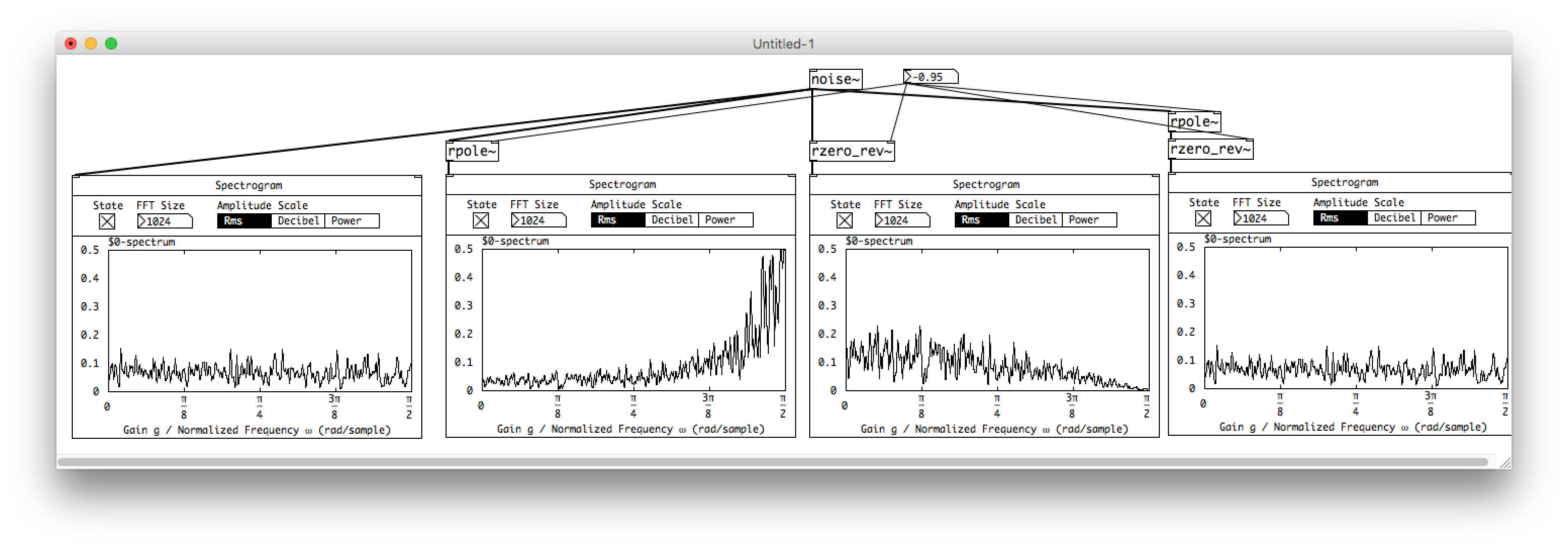Toggle State checkbox in second spectrogram
The width and height of the screenshot is (1568, 550).
(x=481, y=220)
